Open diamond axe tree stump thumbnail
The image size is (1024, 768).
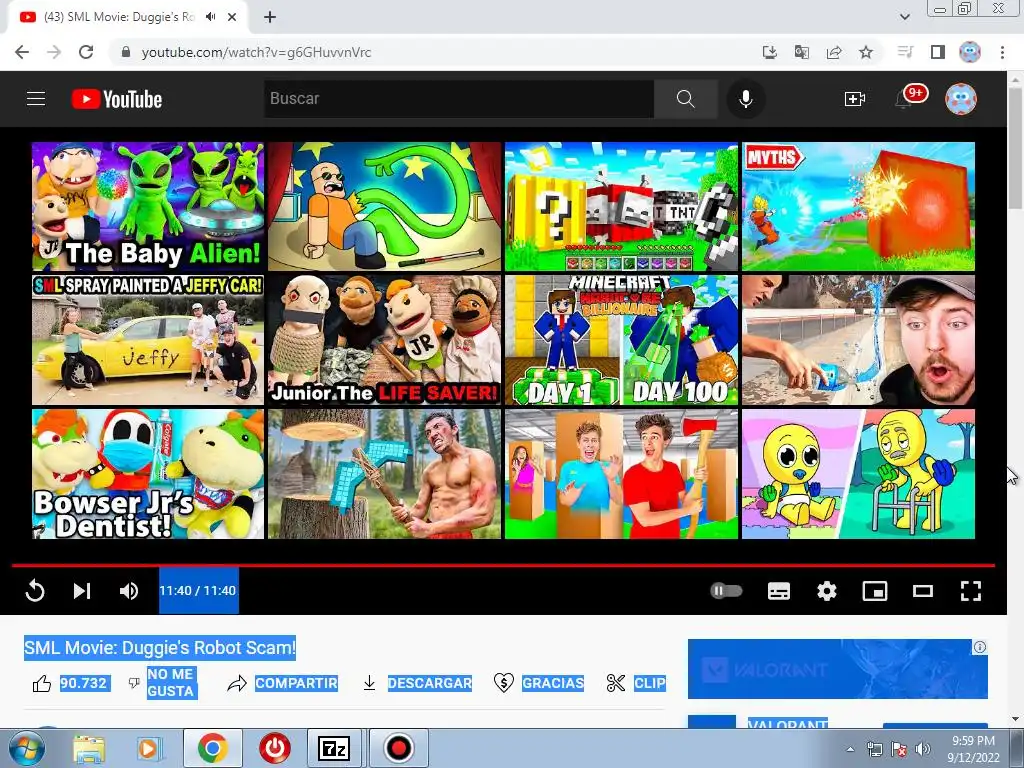tap(385, 474)
